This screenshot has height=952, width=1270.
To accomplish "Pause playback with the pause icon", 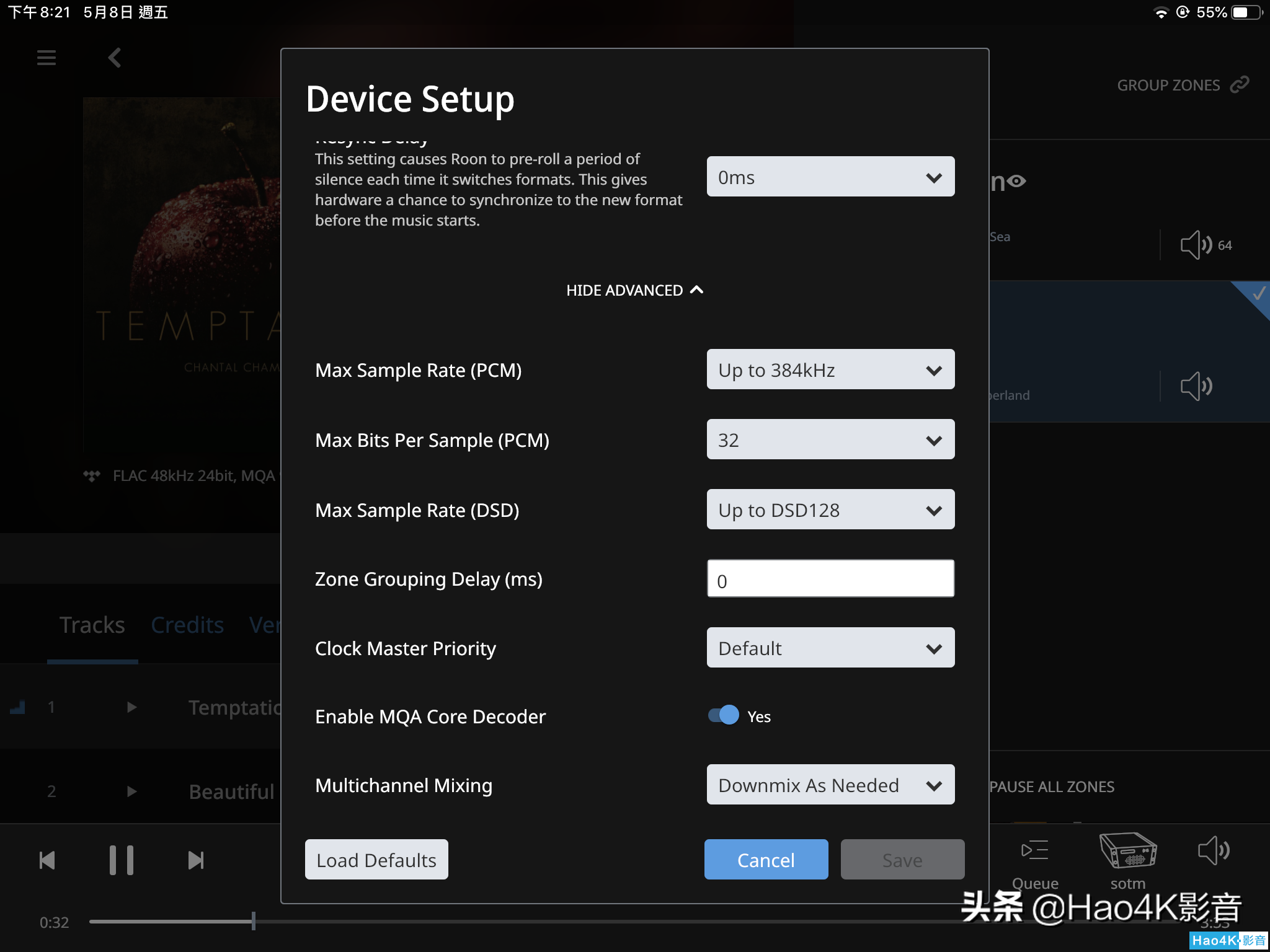I will pyautogui.click(x=122, y=860).
